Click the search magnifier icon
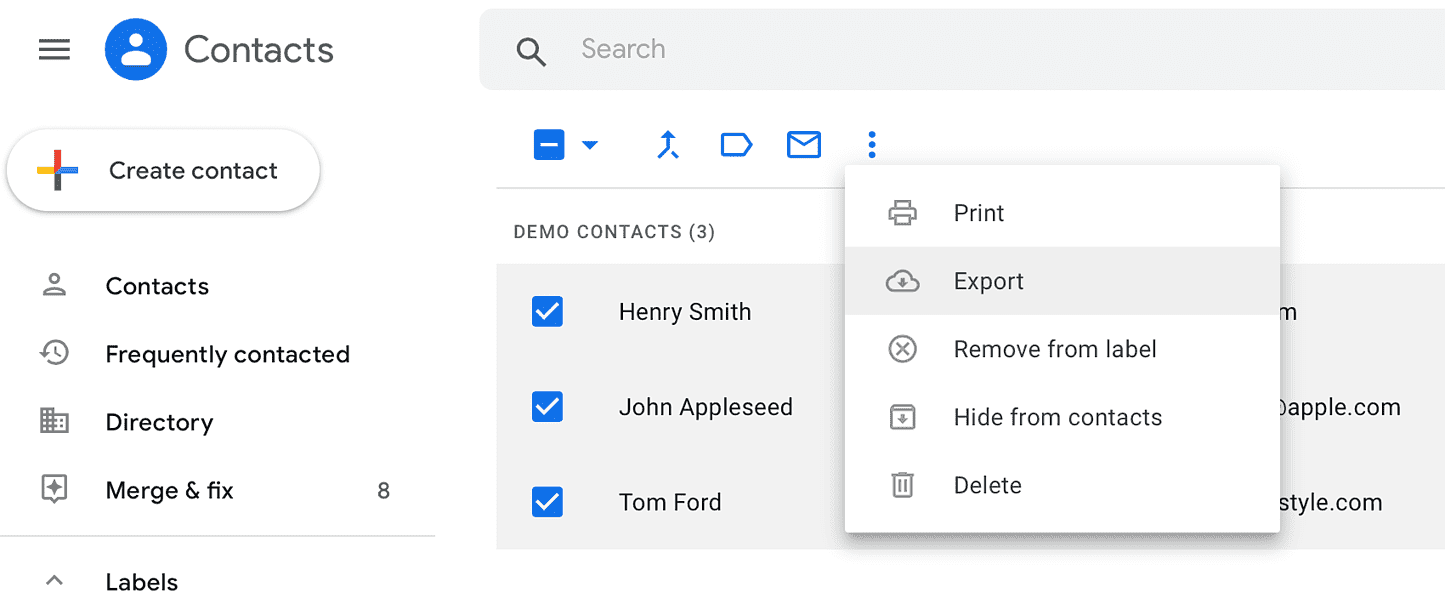The height and width of the screenshot is (604, 1445). pos(531,51)
